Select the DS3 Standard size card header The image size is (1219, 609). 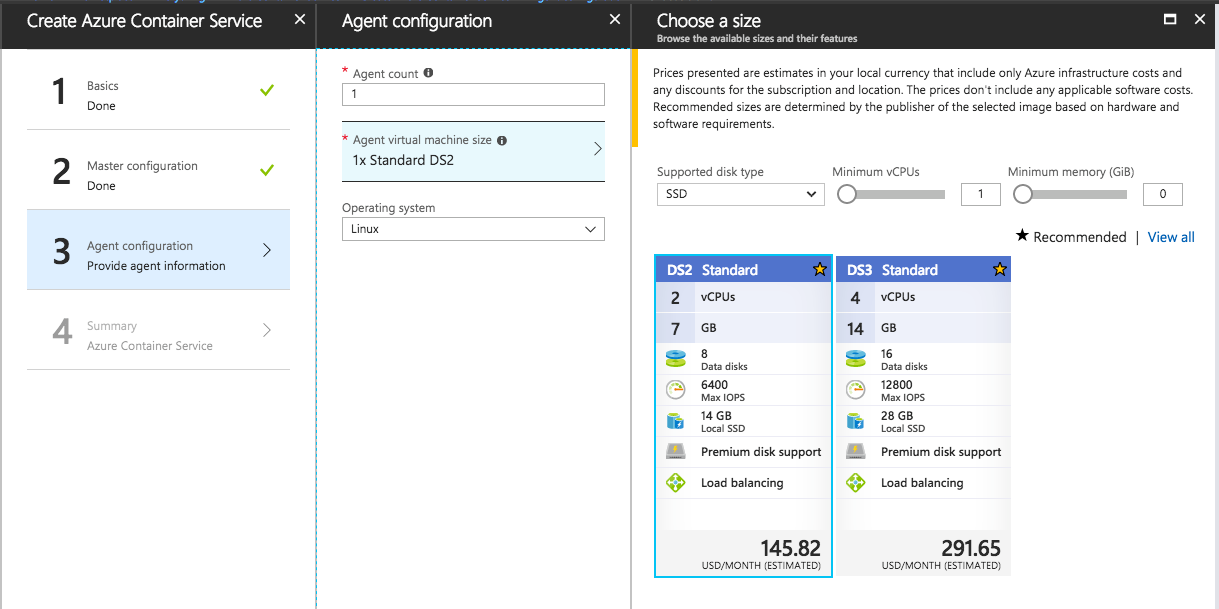tap(923, 269)
